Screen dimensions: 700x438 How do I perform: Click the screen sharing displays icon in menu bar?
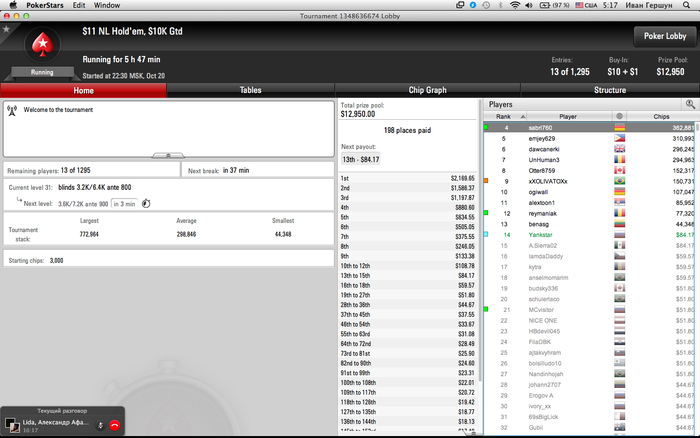point(460,5)
